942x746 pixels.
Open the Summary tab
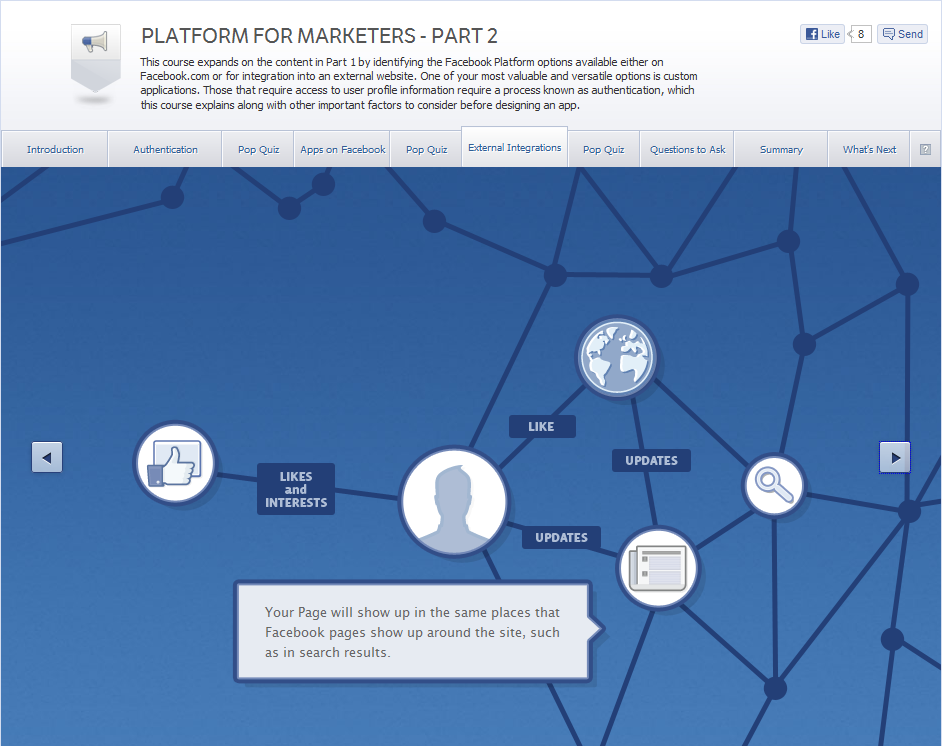[781, 149]
